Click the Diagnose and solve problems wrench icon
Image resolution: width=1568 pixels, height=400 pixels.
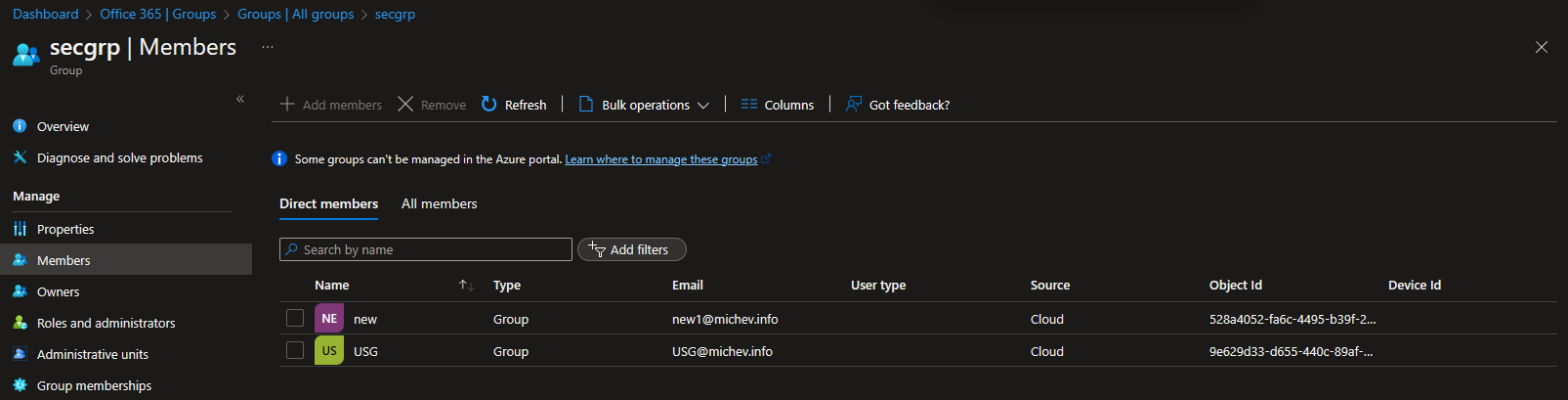click(20, 157)
